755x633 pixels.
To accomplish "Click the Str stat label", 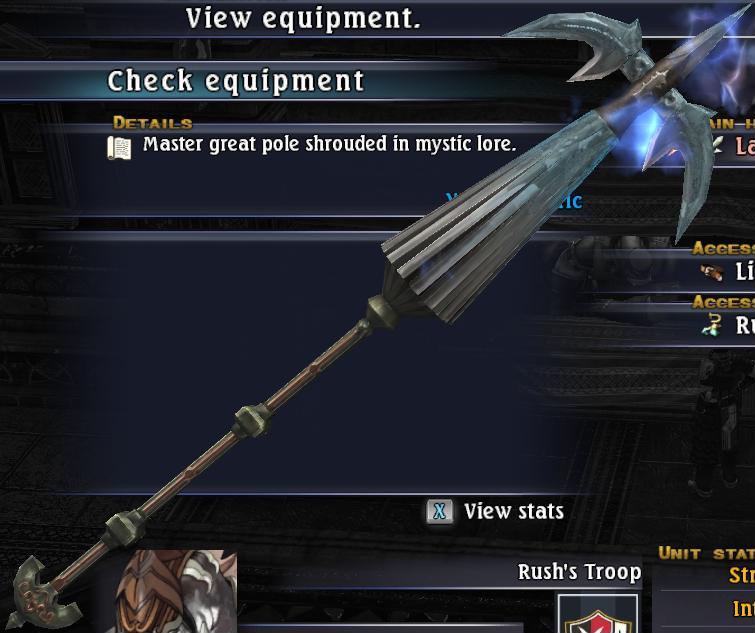I will pos(742,575).
